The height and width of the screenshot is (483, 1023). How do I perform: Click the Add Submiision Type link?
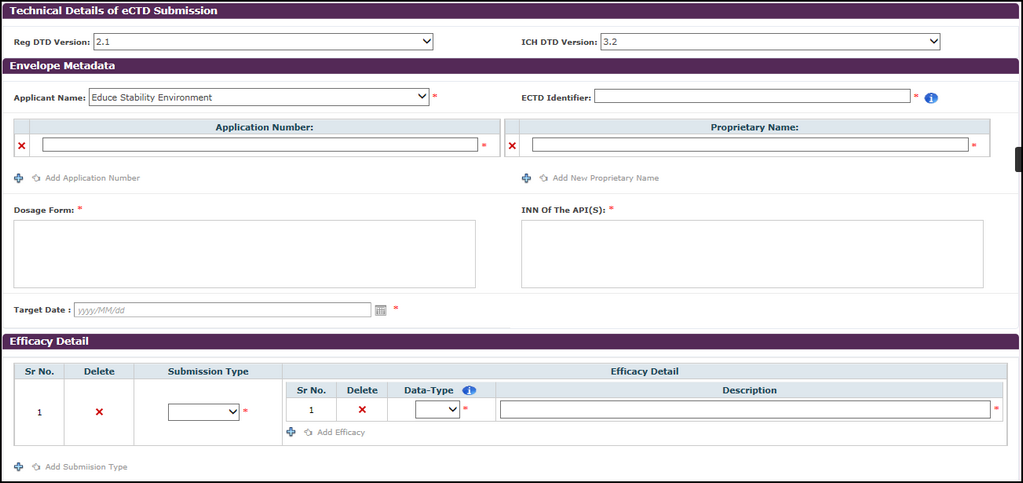pyautogui.click(x=86, y=467)
